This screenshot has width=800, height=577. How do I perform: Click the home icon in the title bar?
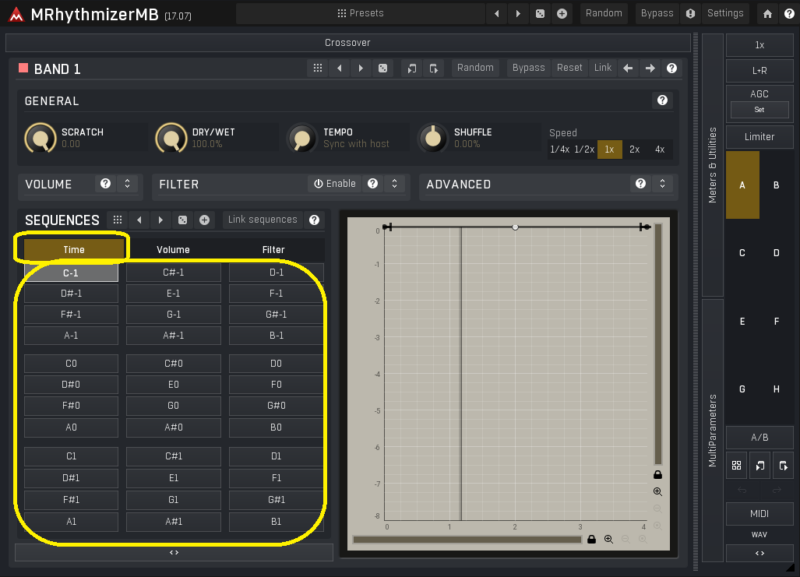tap(767, 14)
